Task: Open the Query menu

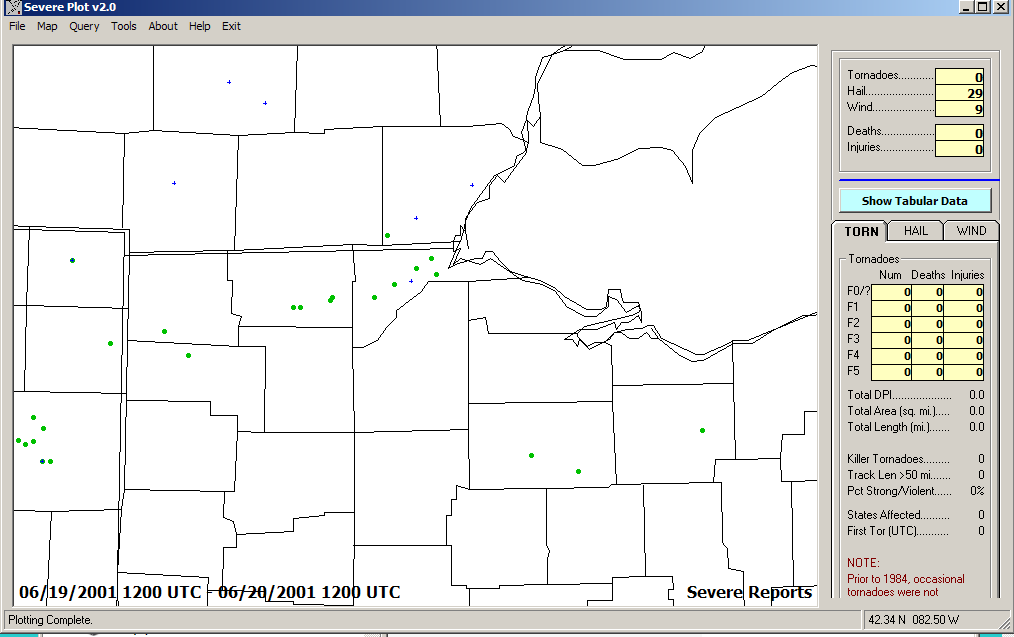Action: [x=84, y=26]
